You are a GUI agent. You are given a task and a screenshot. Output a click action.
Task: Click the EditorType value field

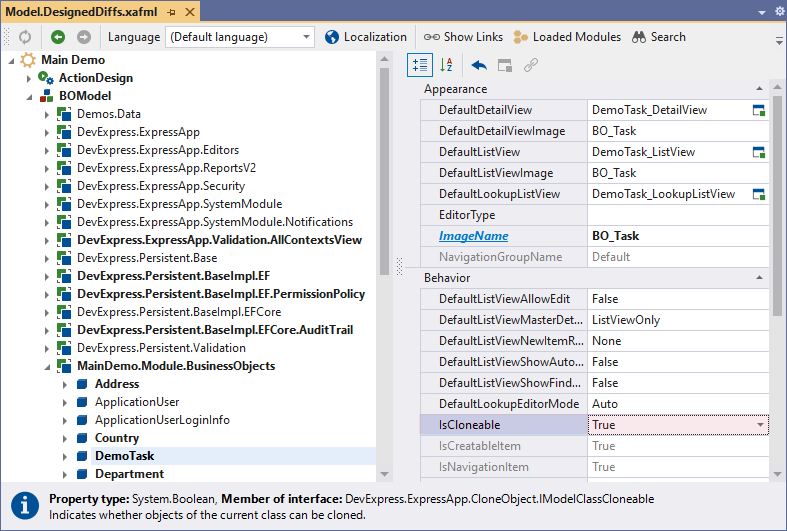tap(677, 215)
